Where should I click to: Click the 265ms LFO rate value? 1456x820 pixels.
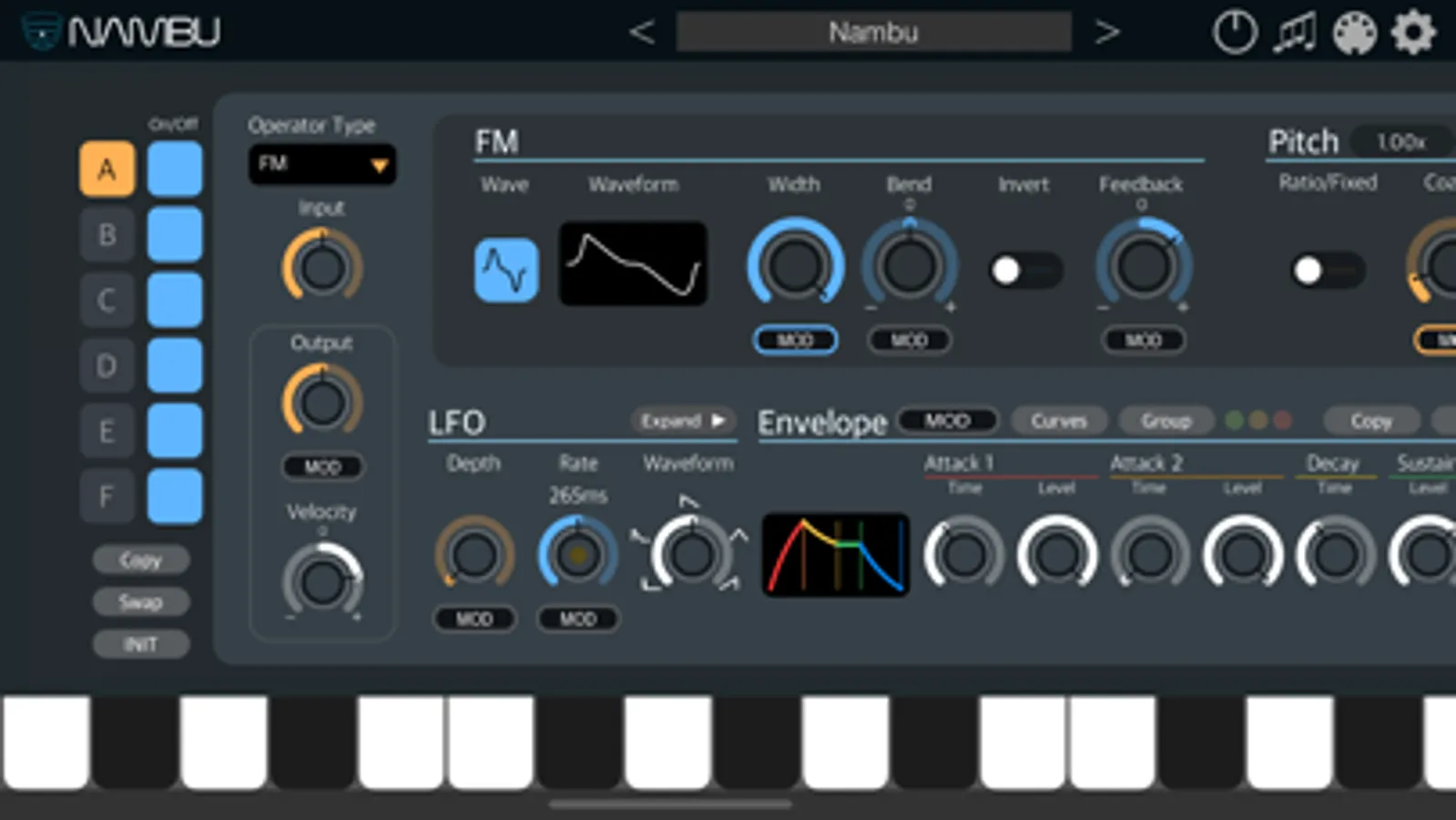pyautogui.click(x=577, y=496)
